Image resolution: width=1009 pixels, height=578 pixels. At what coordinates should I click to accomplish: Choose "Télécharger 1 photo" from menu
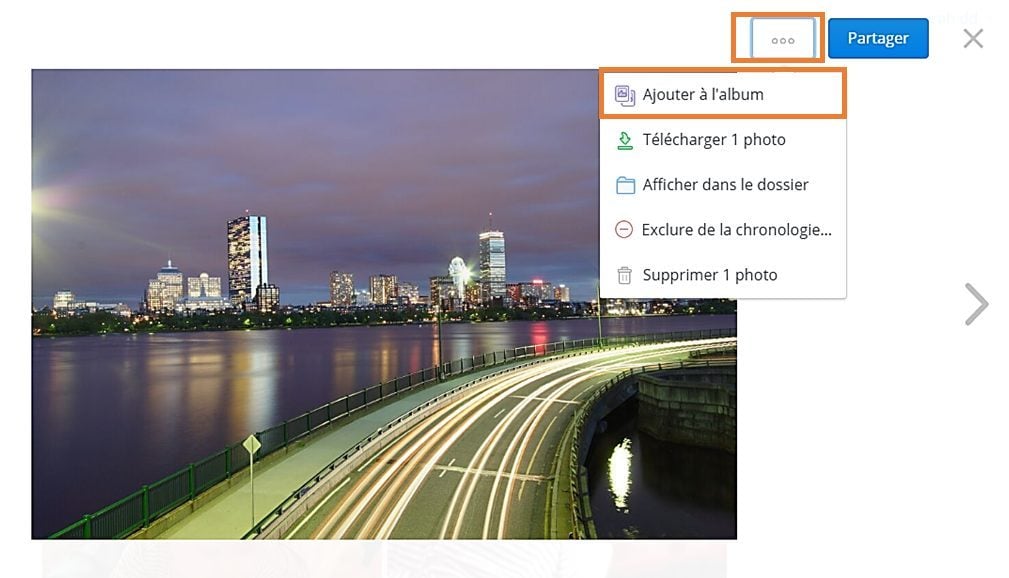click(x=723, y=140)
